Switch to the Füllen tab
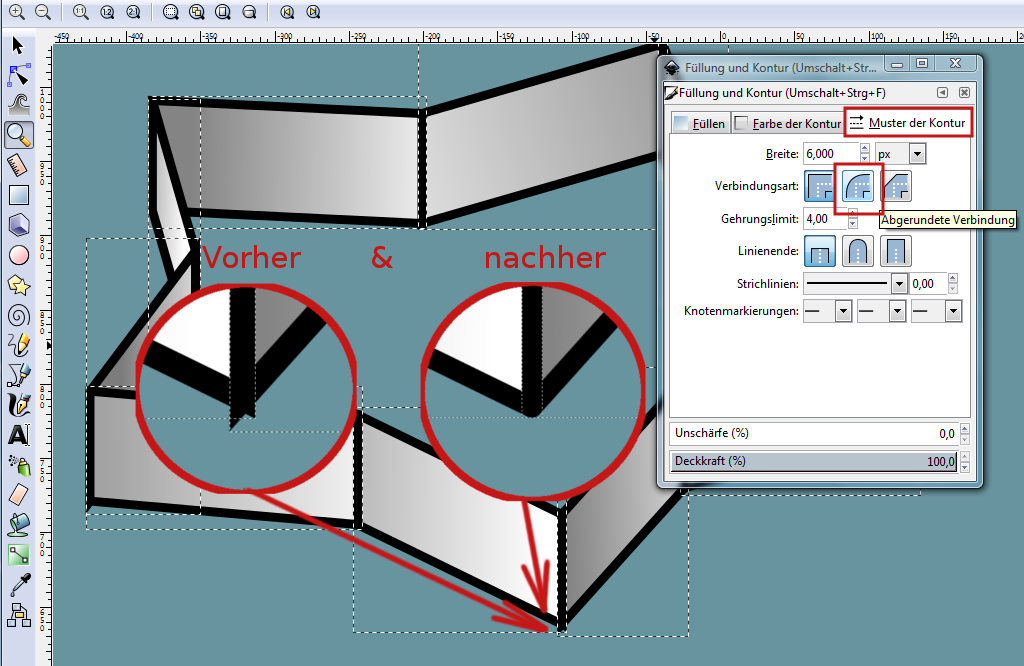The image size is (1024, 666). pyautogui.click(x=700, y=123)
